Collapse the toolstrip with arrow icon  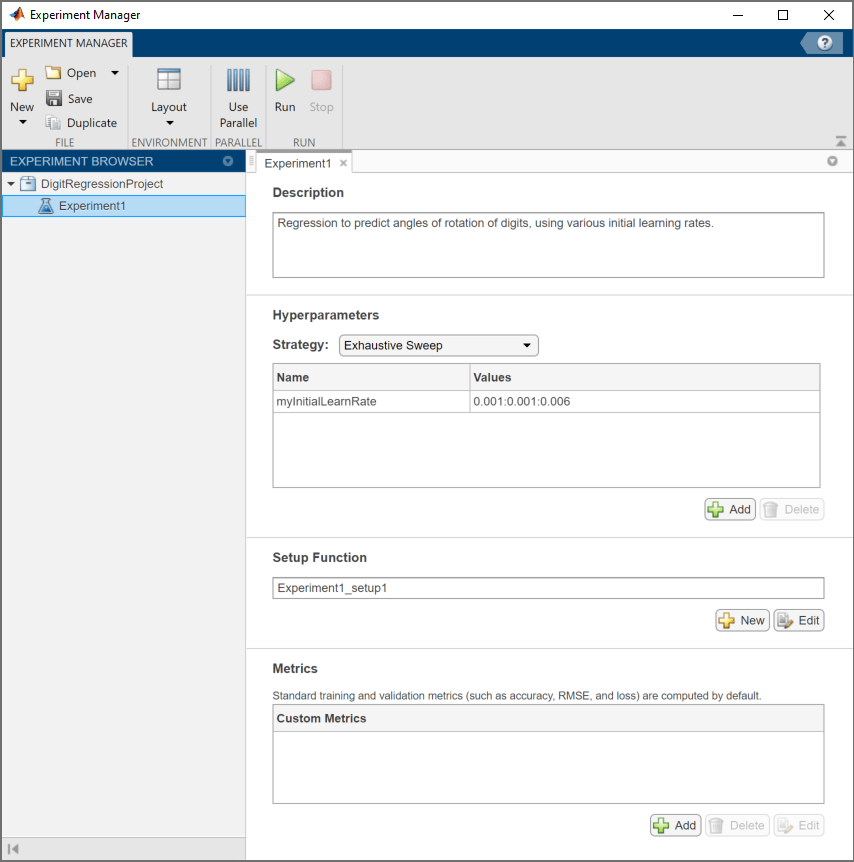tap(841, 141)
